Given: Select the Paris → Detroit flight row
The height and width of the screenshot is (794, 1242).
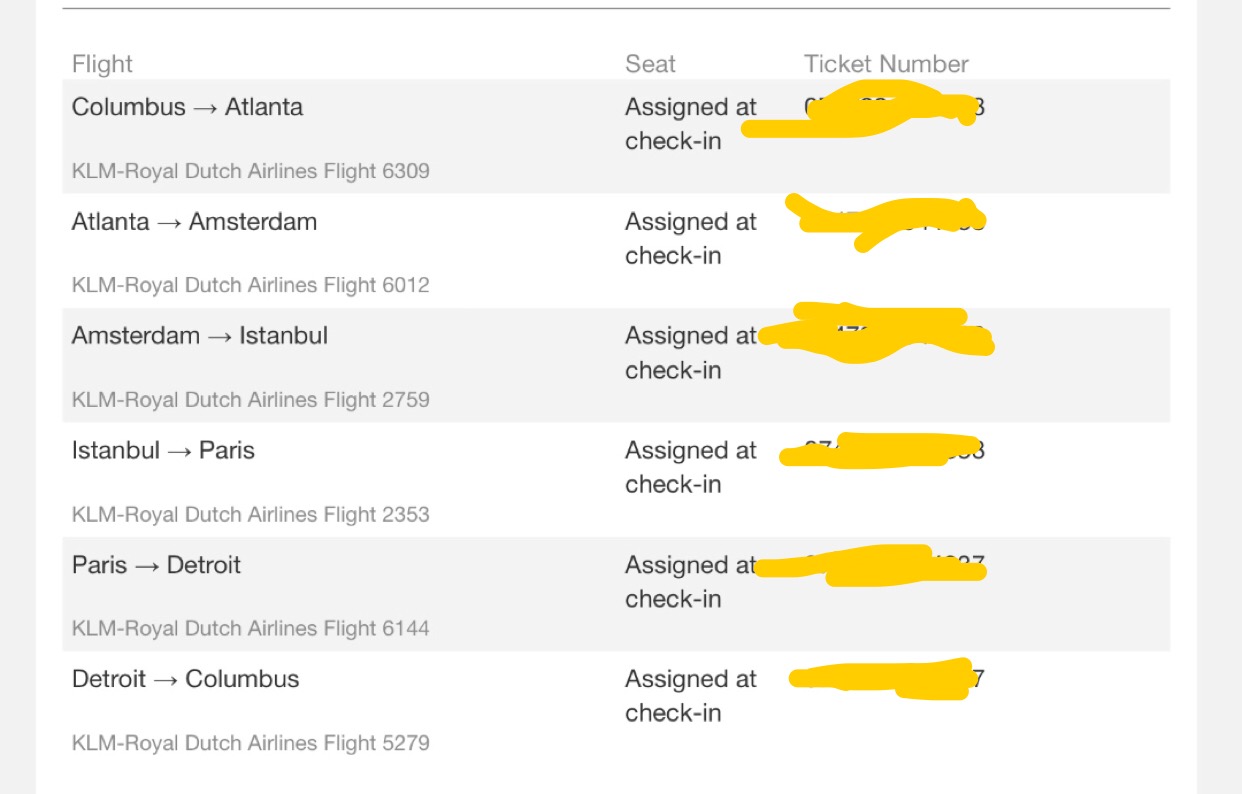Looking at the screenshot, I should point(616,594).
